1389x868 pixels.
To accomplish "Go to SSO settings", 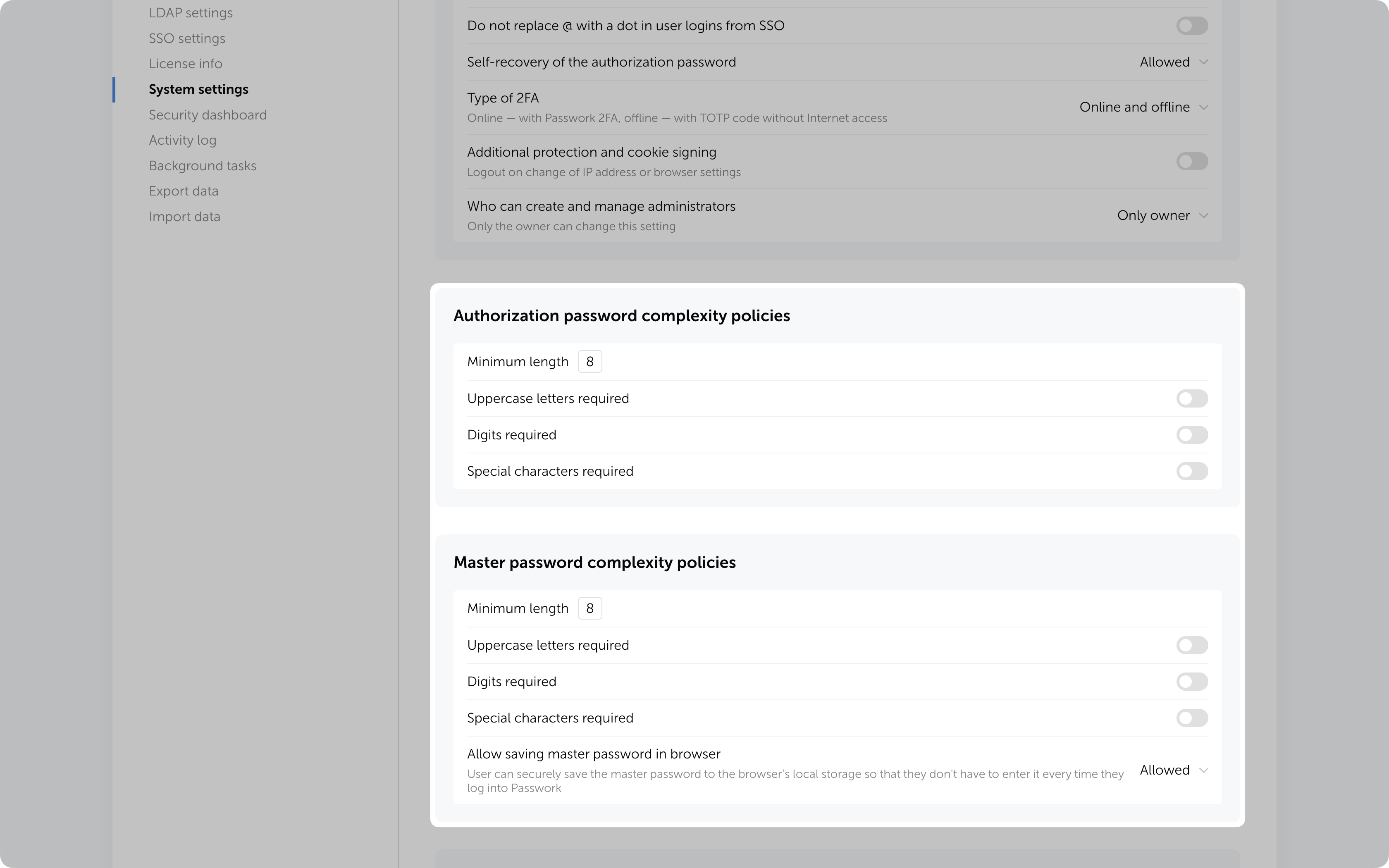I will pyautogui.click(x=186, y=38).
